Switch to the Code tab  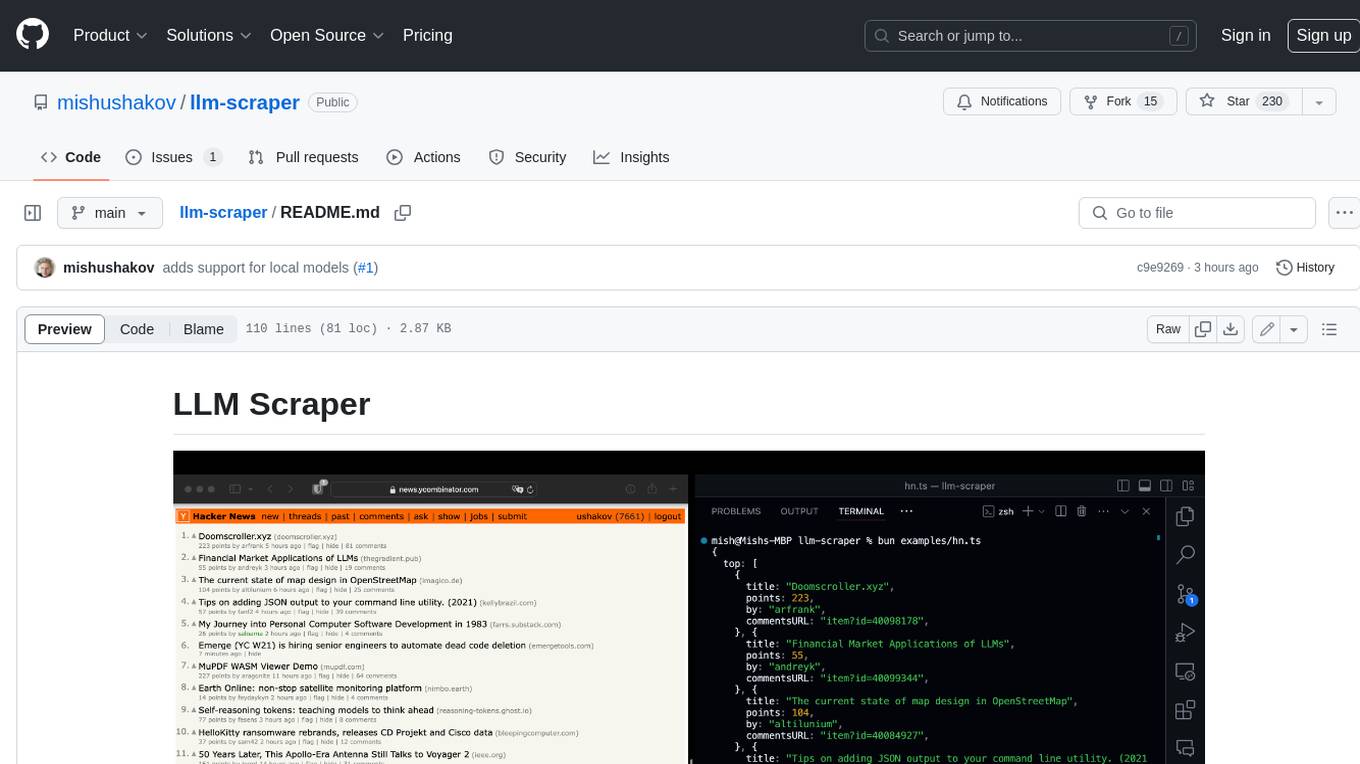point(71,157)
